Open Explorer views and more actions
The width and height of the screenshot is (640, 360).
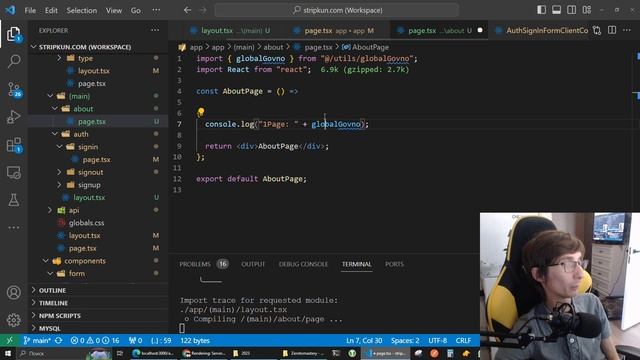point(155,30)
